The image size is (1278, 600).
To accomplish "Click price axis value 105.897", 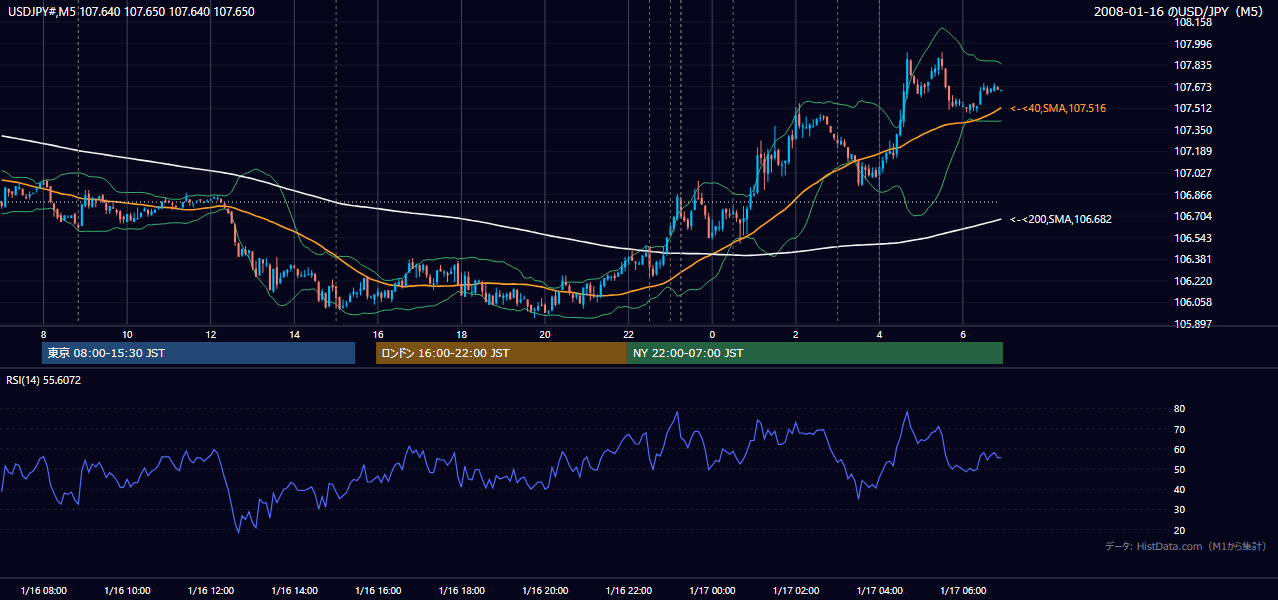I will [x=1193, y=324].
